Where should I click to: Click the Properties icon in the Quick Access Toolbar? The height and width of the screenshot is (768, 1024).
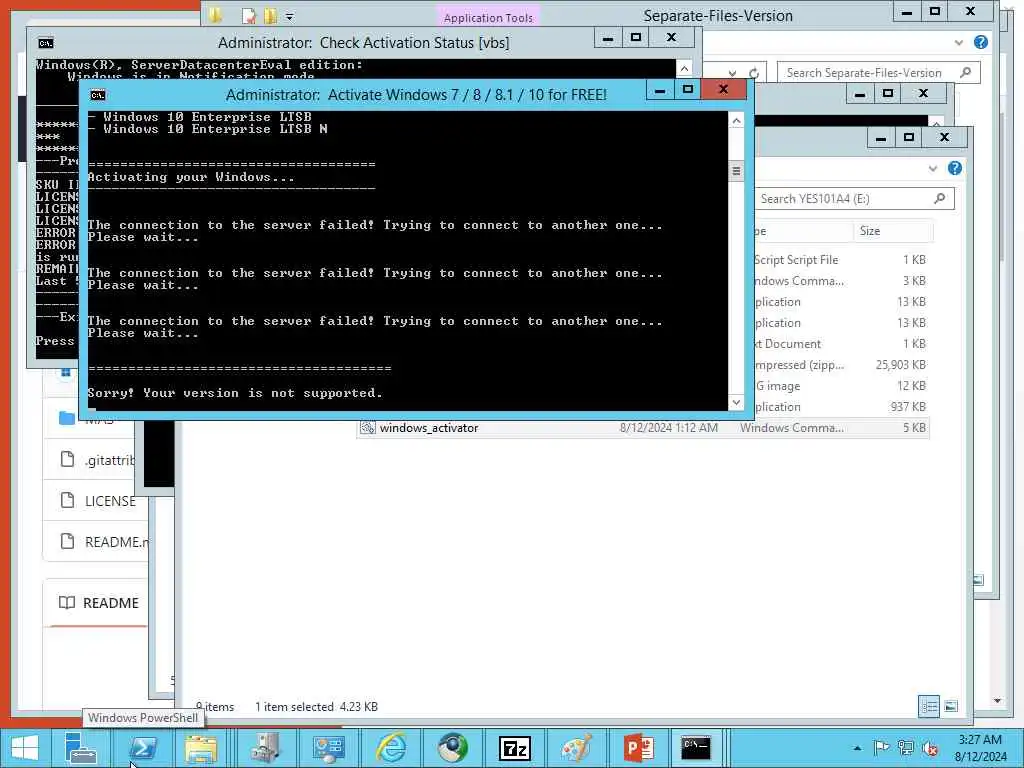point(248,16)
